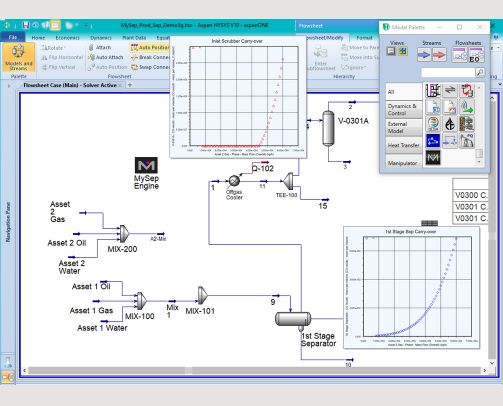Click the Inlet Scrubber Carry-over chart
This screenshot has width=503, height=406.
point(238,97)
